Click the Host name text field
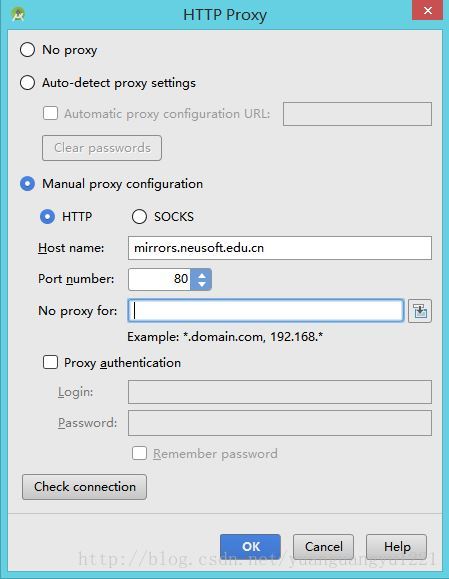Image resolution: width=449 pixels, height=579 pixels. point(280,248)
